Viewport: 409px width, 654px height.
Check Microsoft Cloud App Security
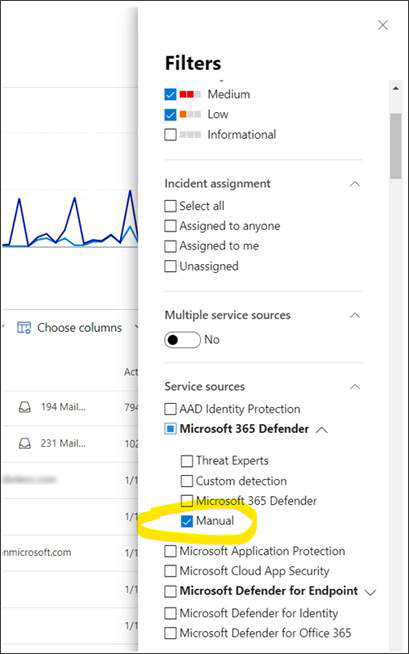click(170, 571)
